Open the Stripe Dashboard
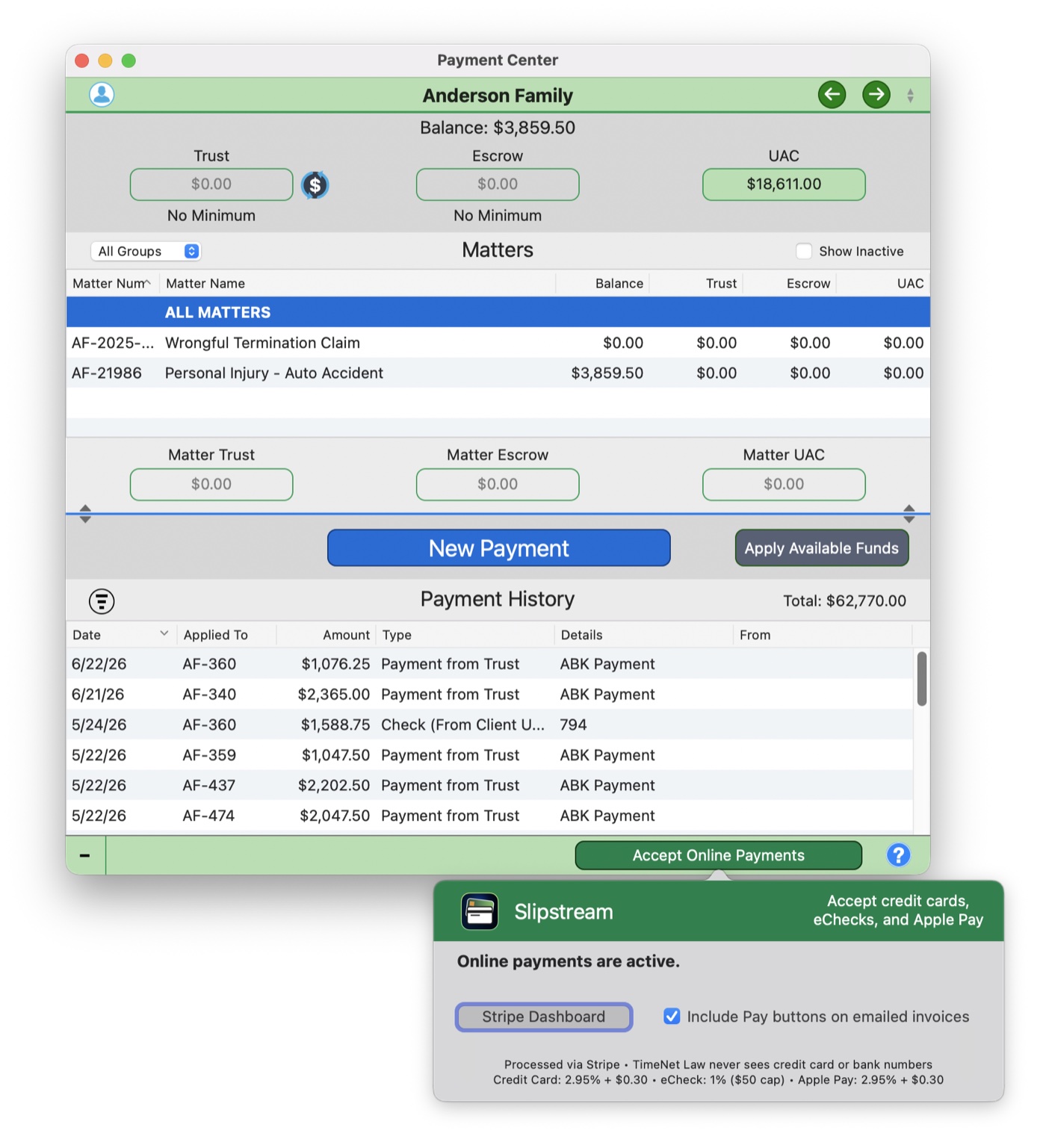 point(544,1017)
